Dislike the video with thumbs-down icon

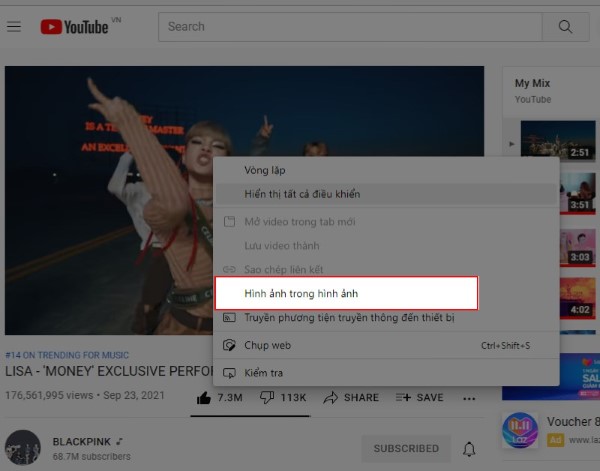click(x=267, y=397)
